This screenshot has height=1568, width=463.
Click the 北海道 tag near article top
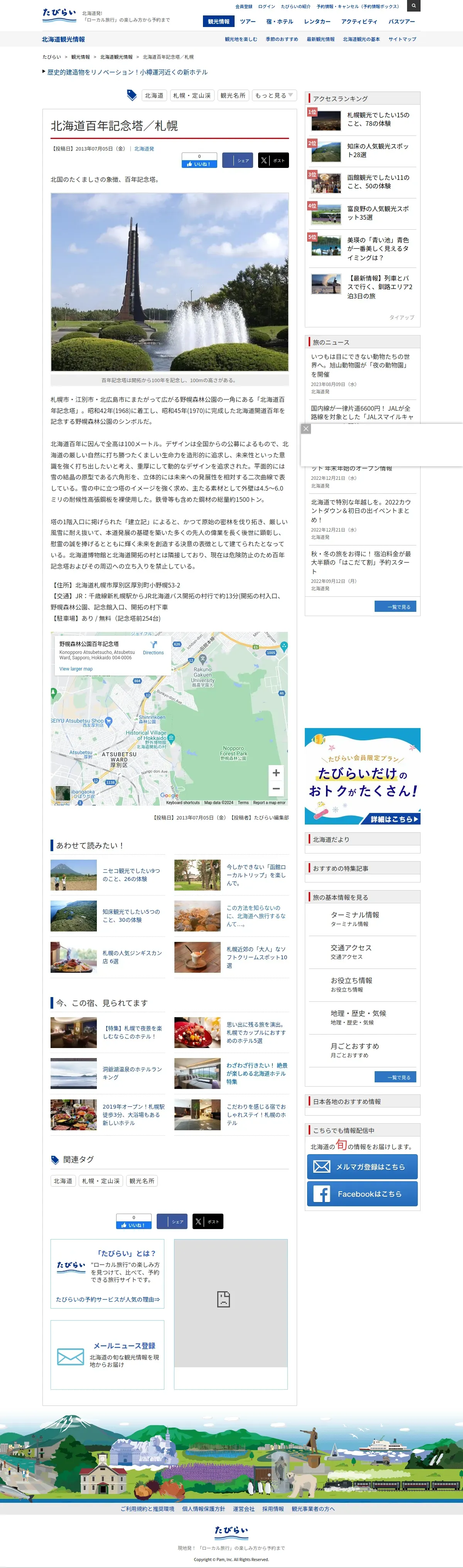(154, 96)
